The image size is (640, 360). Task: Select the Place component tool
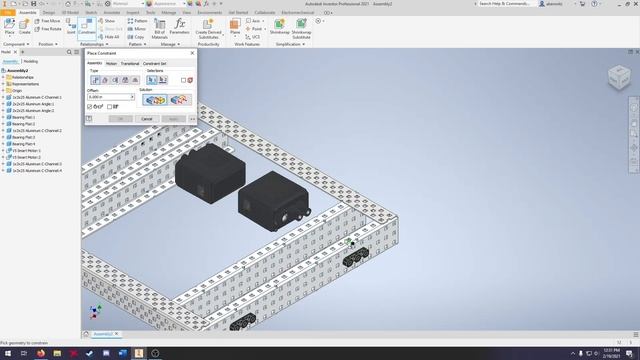tap(9, 27)
